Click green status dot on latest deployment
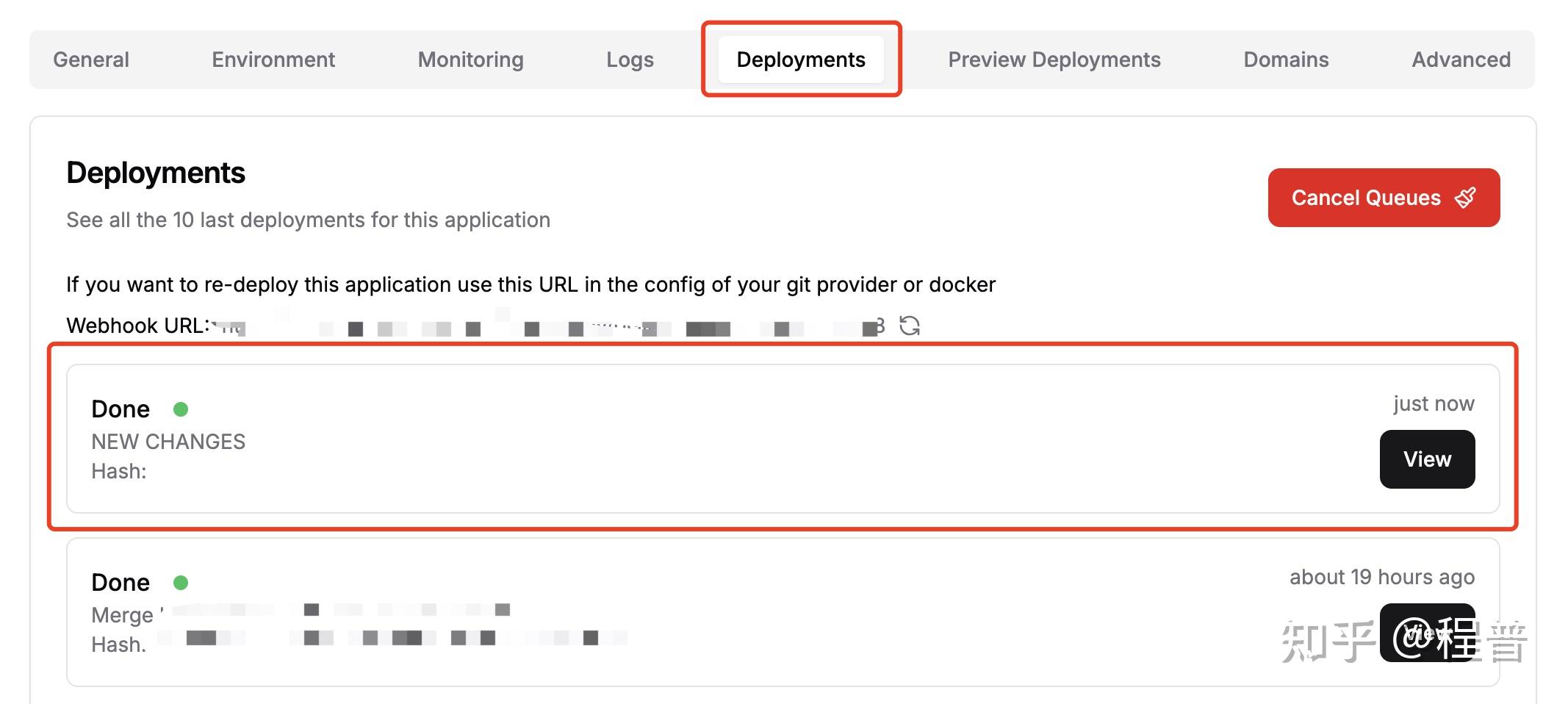This screenshot has height=704, width=1568. [x=181, y=409]
